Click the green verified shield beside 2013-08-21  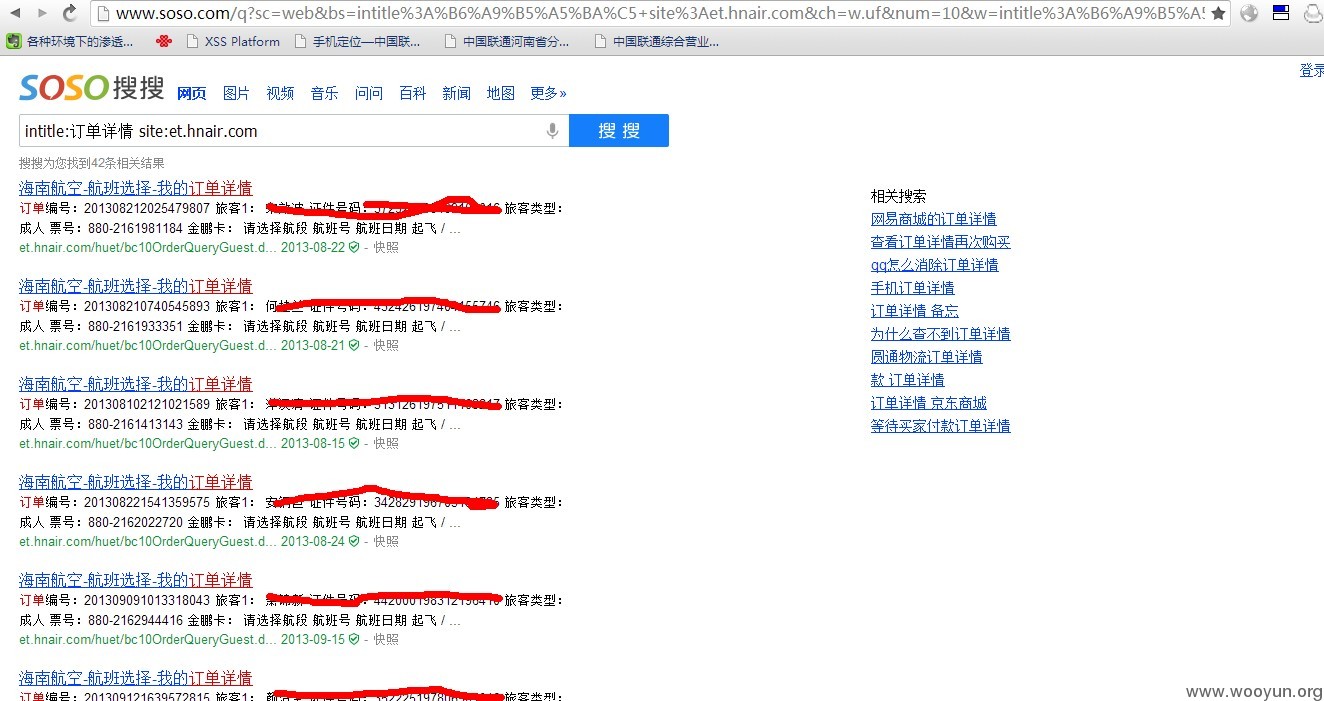[x=353, y=345]
